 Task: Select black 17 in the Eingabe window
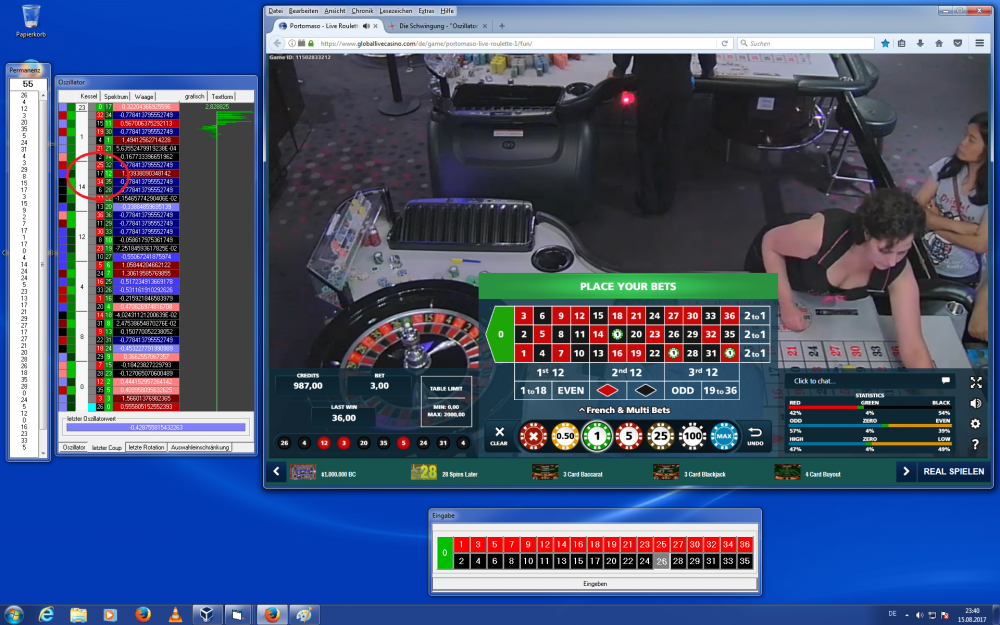point(594,561)
